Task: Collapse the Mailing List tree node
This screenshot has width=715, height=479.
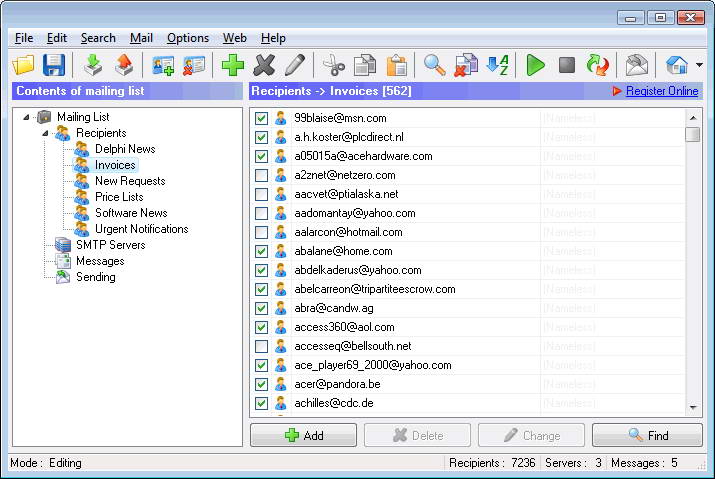Action: [x=26, y=117]
